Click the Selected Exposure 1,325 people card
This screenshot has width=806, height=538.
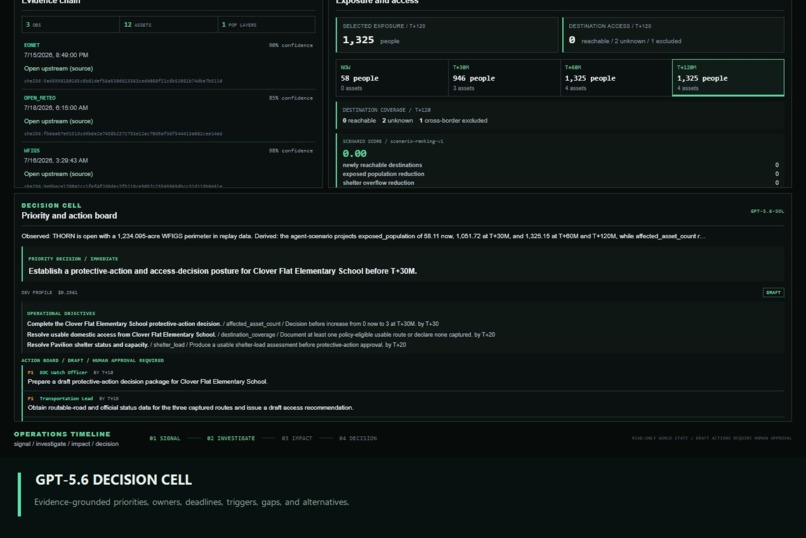447,35
